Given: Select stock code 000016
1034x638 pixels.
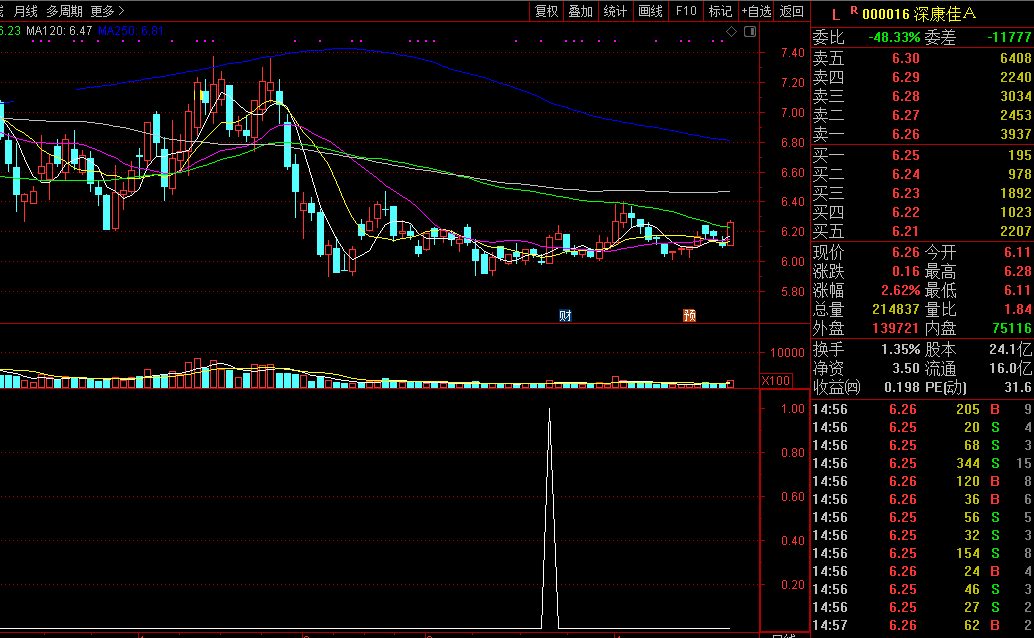Looking at the screenshot, I should [886, 14].
